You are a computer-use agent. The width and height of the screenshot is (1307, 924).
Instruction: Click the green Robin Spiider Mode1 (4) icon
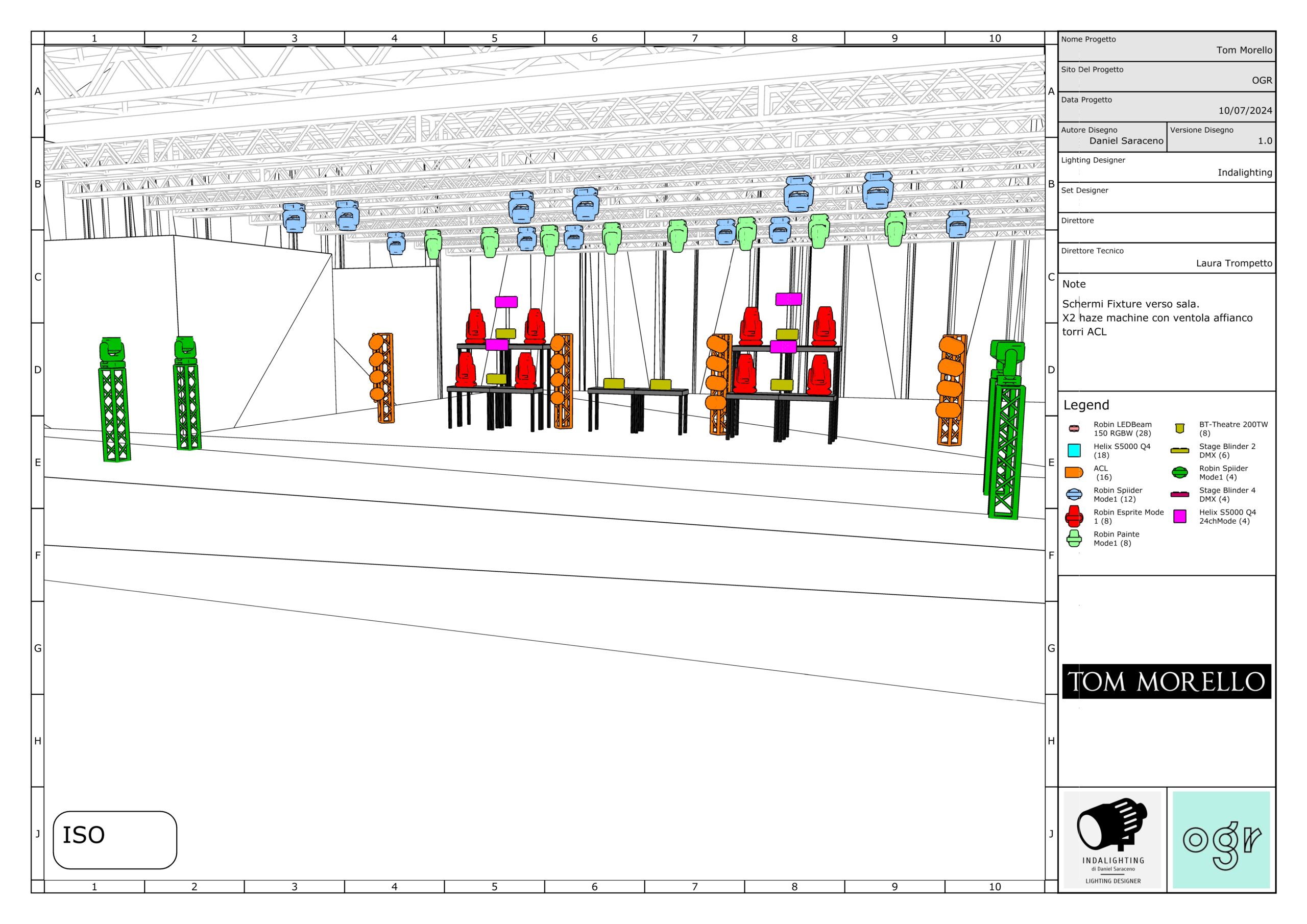pyautogui.click(x=1179, y=473)
